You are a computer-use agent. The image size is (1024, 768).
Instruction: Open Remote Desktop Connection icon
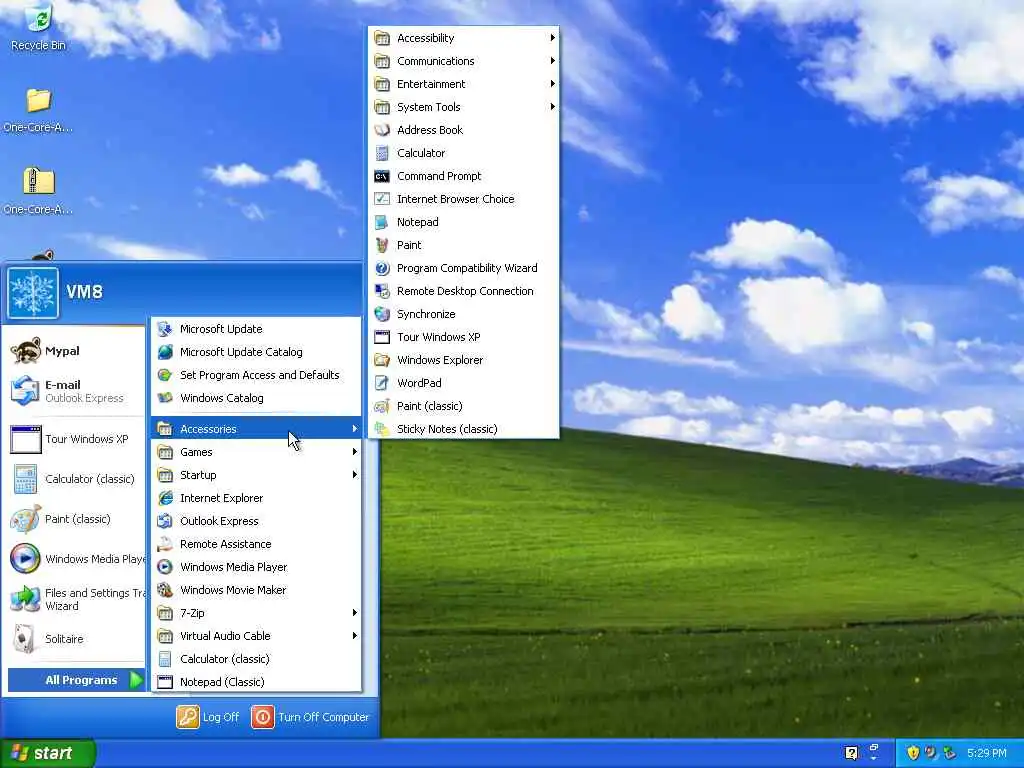pos(382,291)
